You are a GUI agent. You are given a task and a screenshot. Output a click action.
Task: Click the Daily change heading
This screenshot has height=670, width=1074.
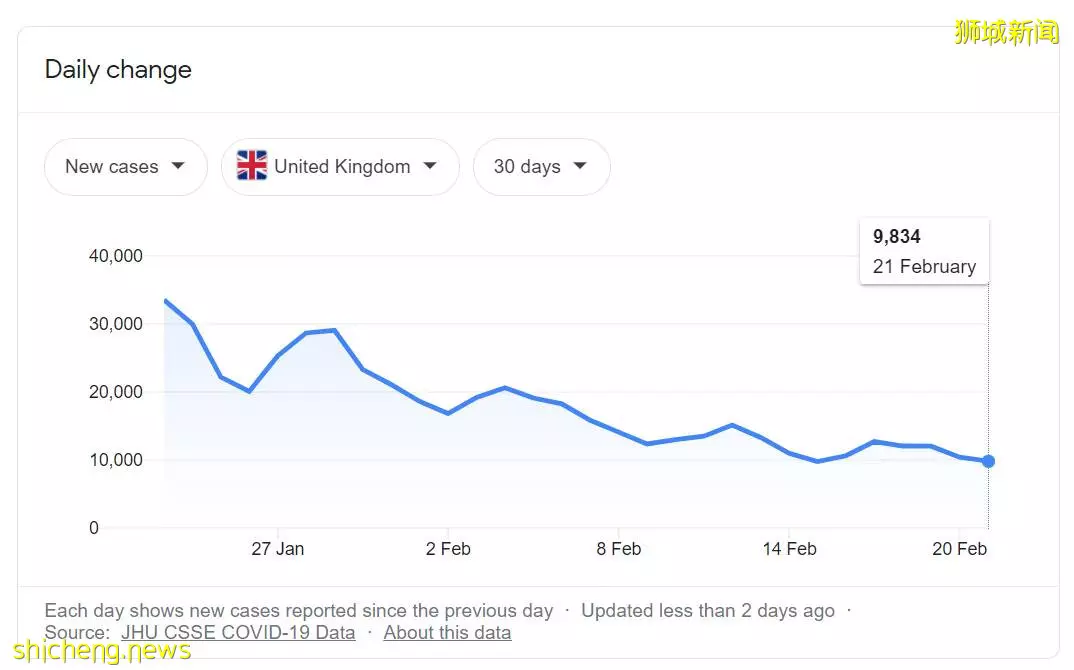click(118, 70)
